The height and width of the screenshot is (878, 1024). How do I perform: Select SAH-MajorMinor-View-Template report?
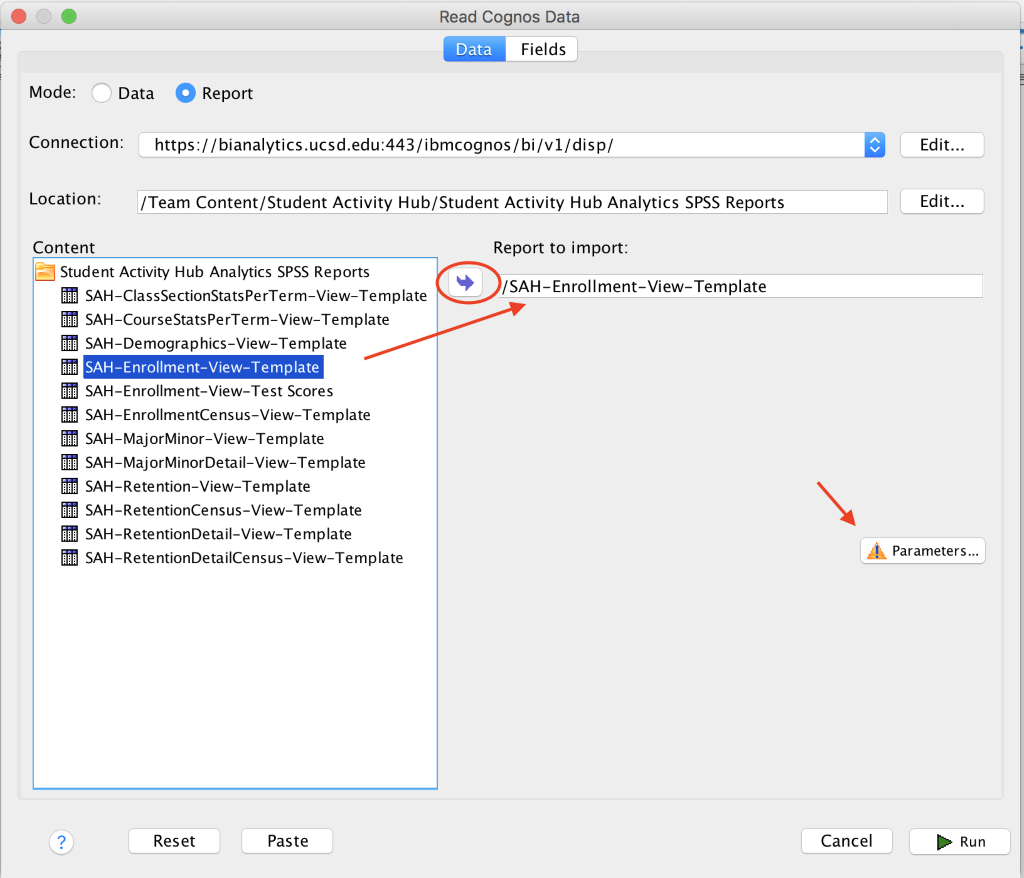tap(204, 438)
